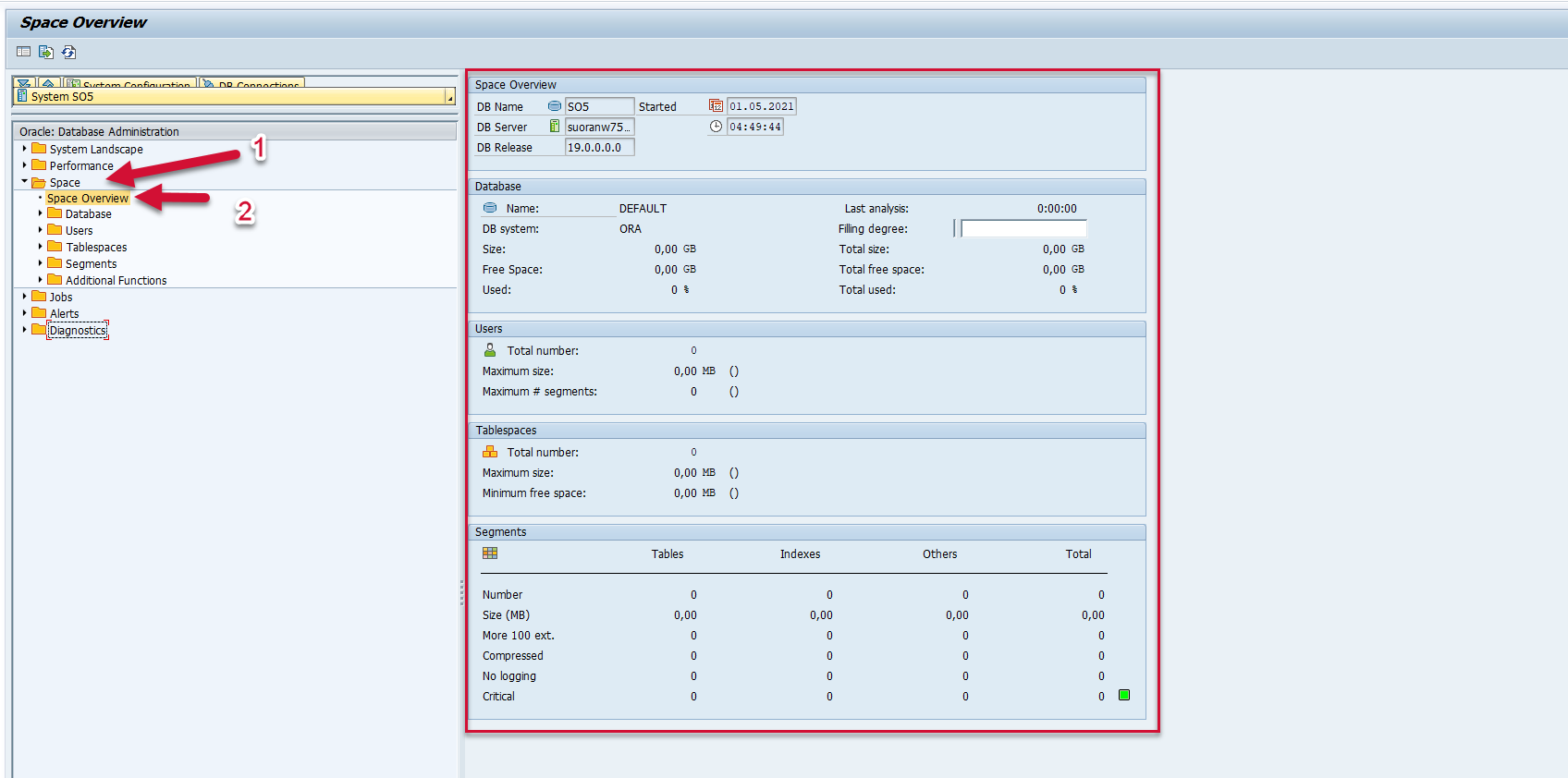
Task: Open the System SO5 dropdown selector
Action: coord(450,97)
